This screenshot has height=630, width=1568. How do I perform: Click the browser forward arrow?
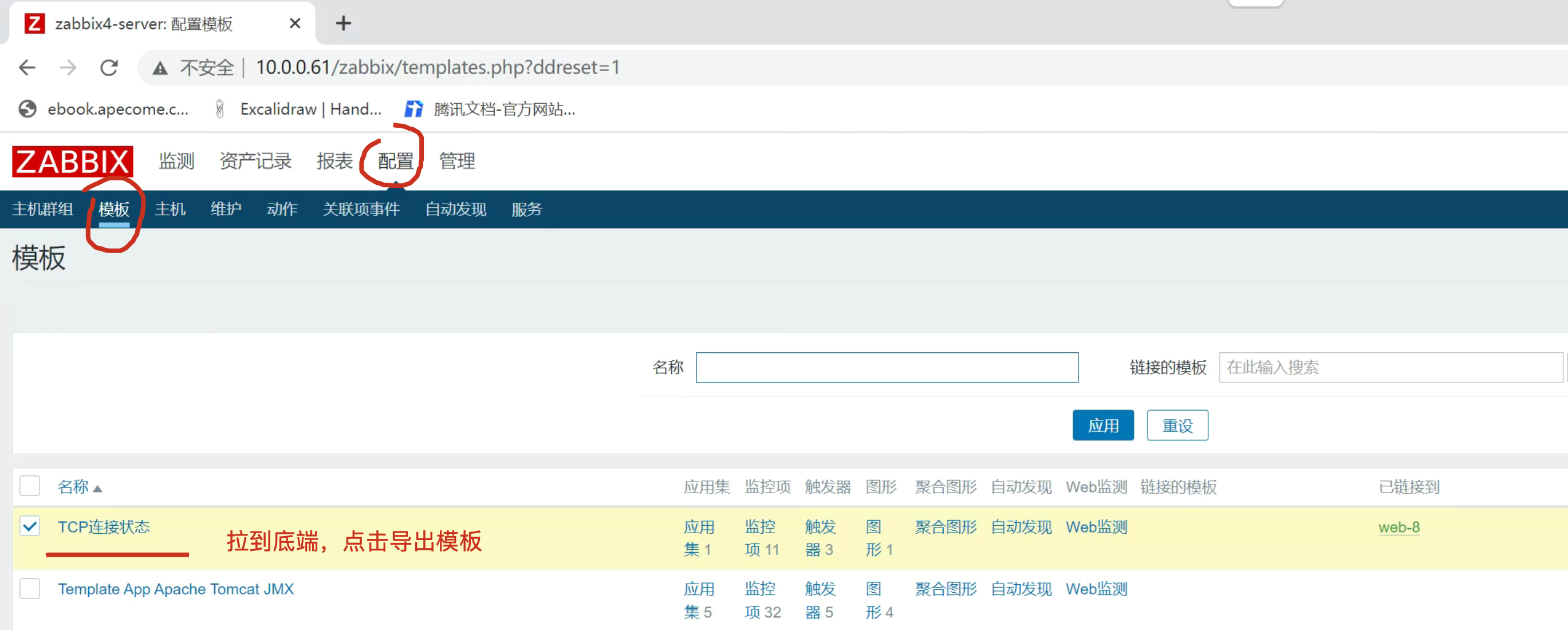68,68
